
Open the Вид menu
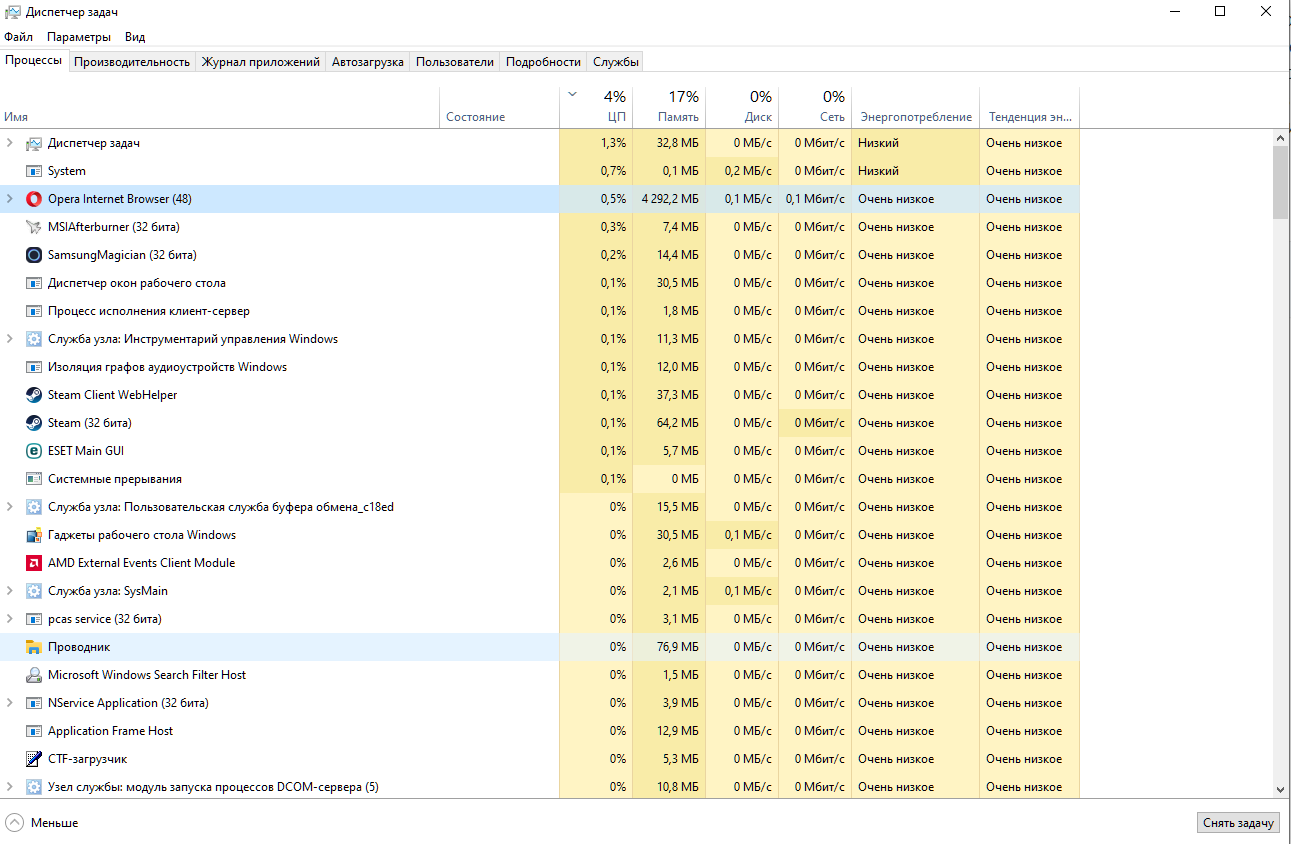[135, 37]
